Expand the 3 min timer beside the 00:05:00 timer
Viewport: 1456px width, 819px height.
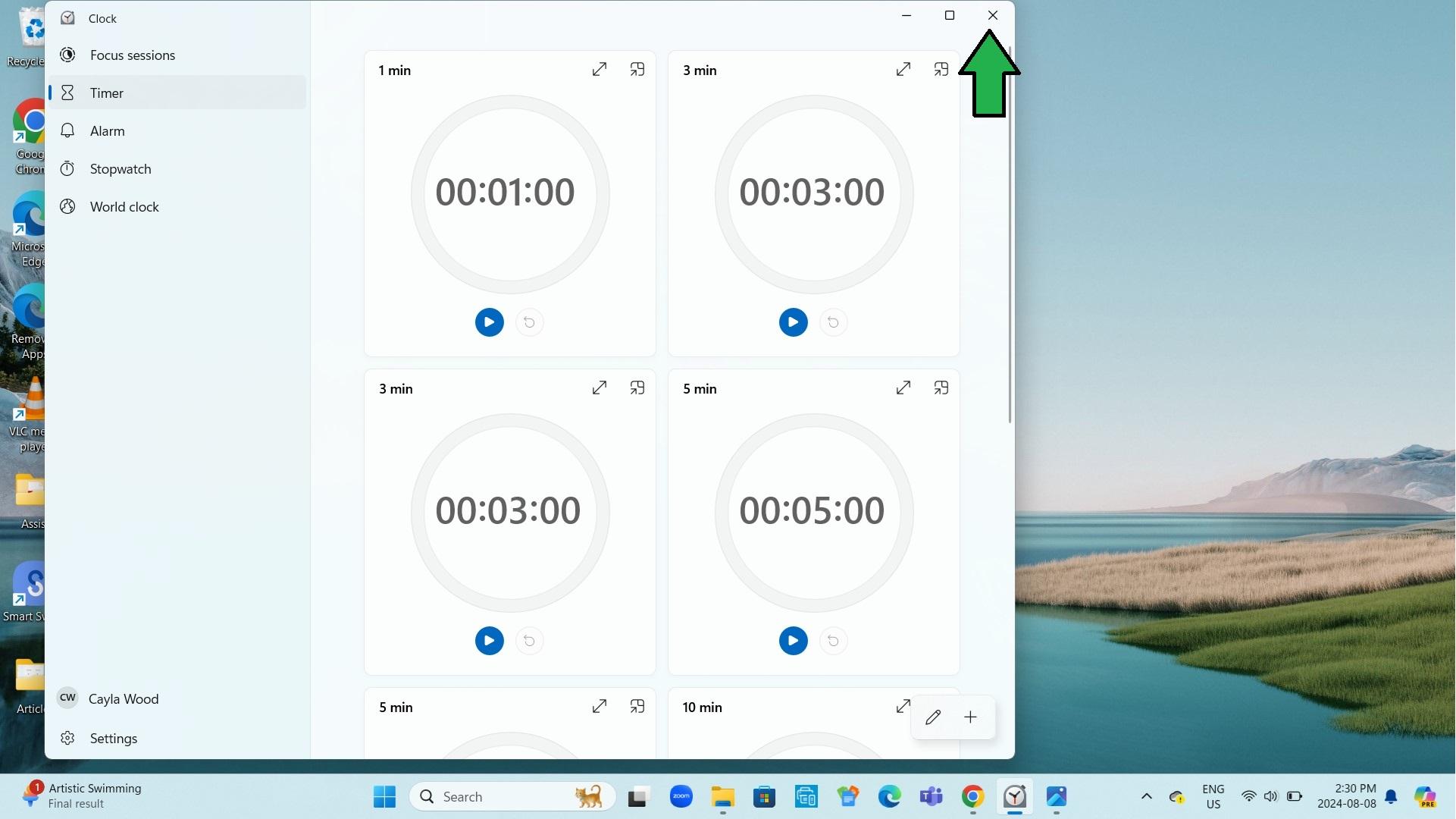[x=600, y=388]
